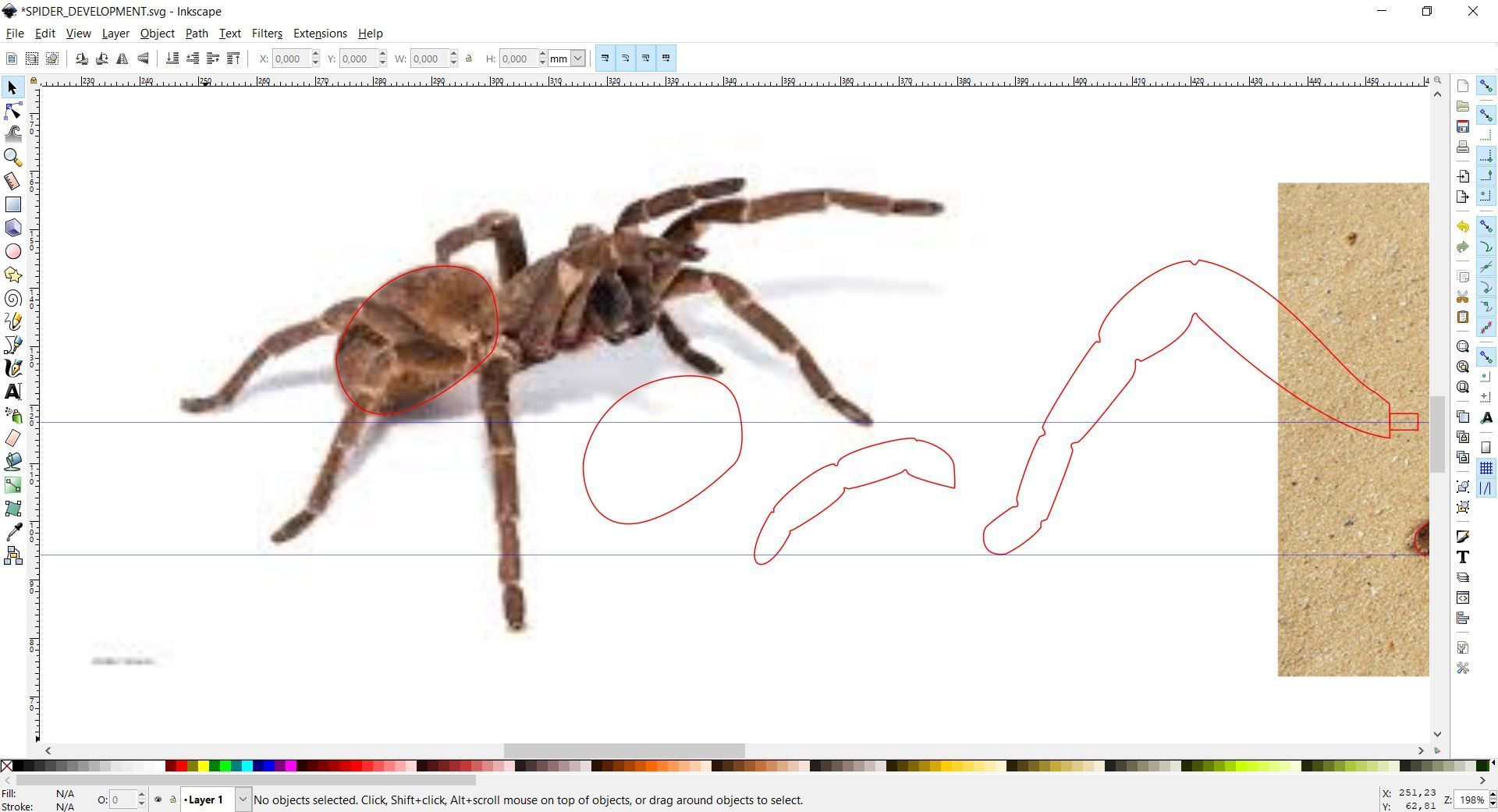Select the Text tool

[12, 392]
